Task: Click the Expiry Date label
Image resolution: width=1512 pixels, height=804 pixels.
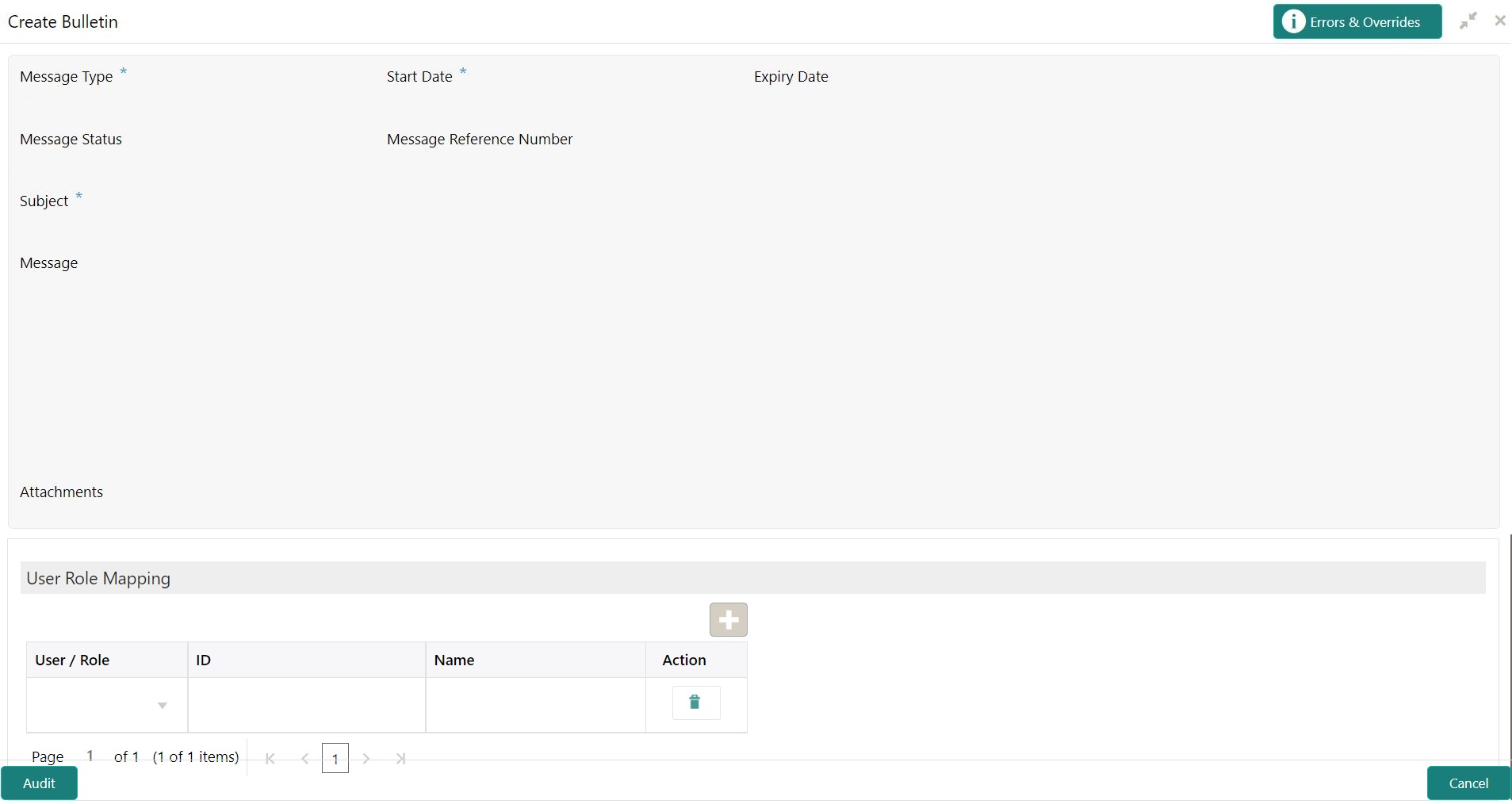Action: pos(791,77)
